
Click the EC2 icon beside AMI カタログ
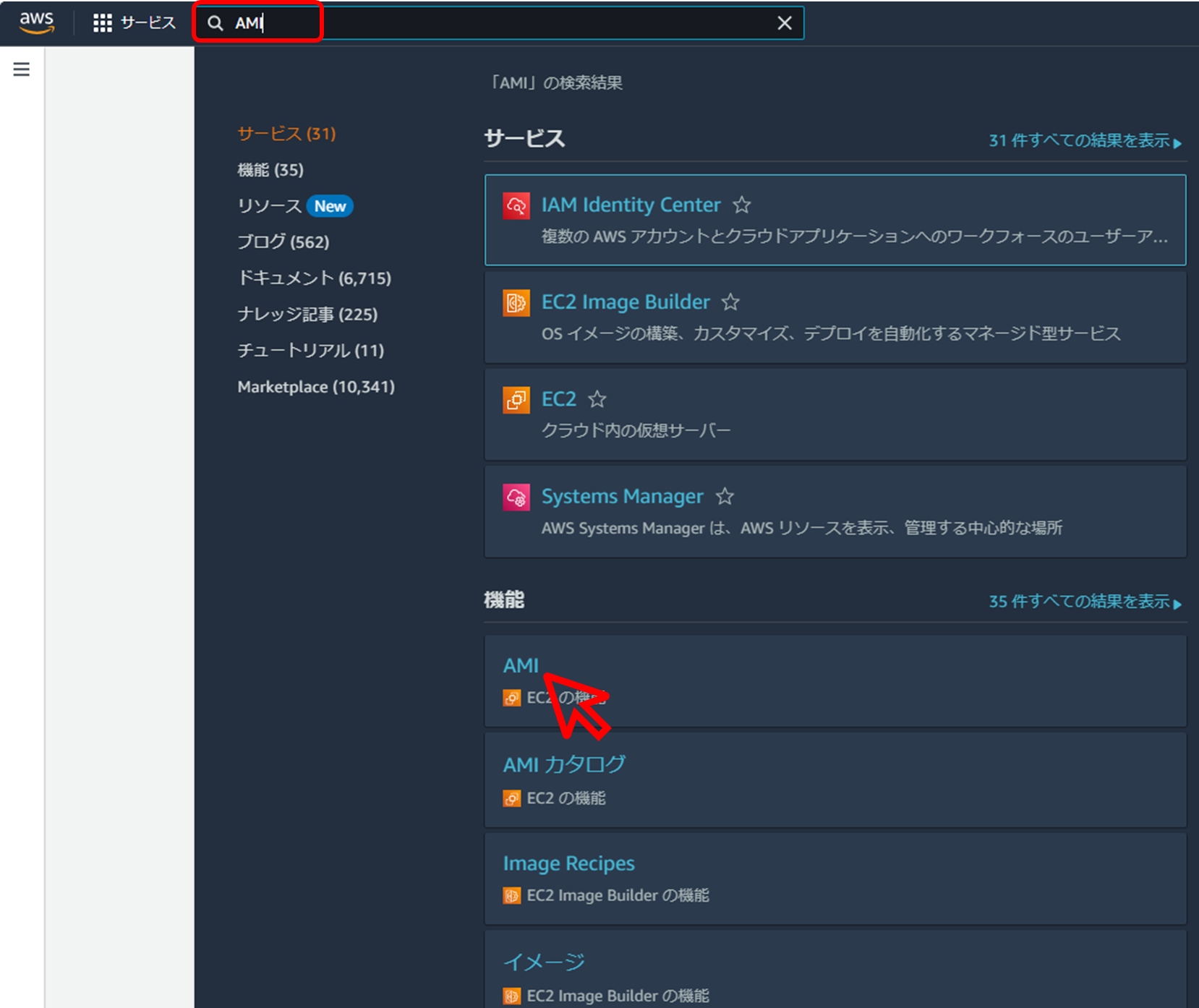click(x=511, y=798)
